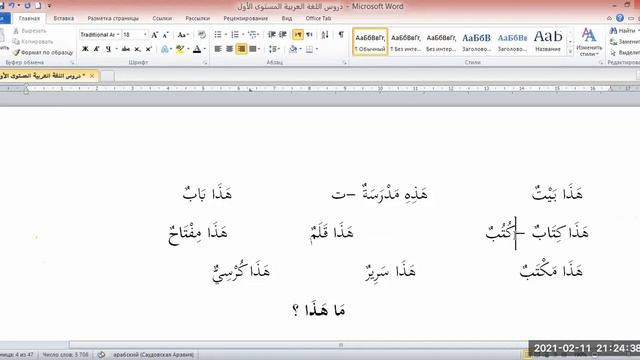This screenshot has height=360, width=640.
Task: Click the Копировать (Copy) button
Action: 33,42
